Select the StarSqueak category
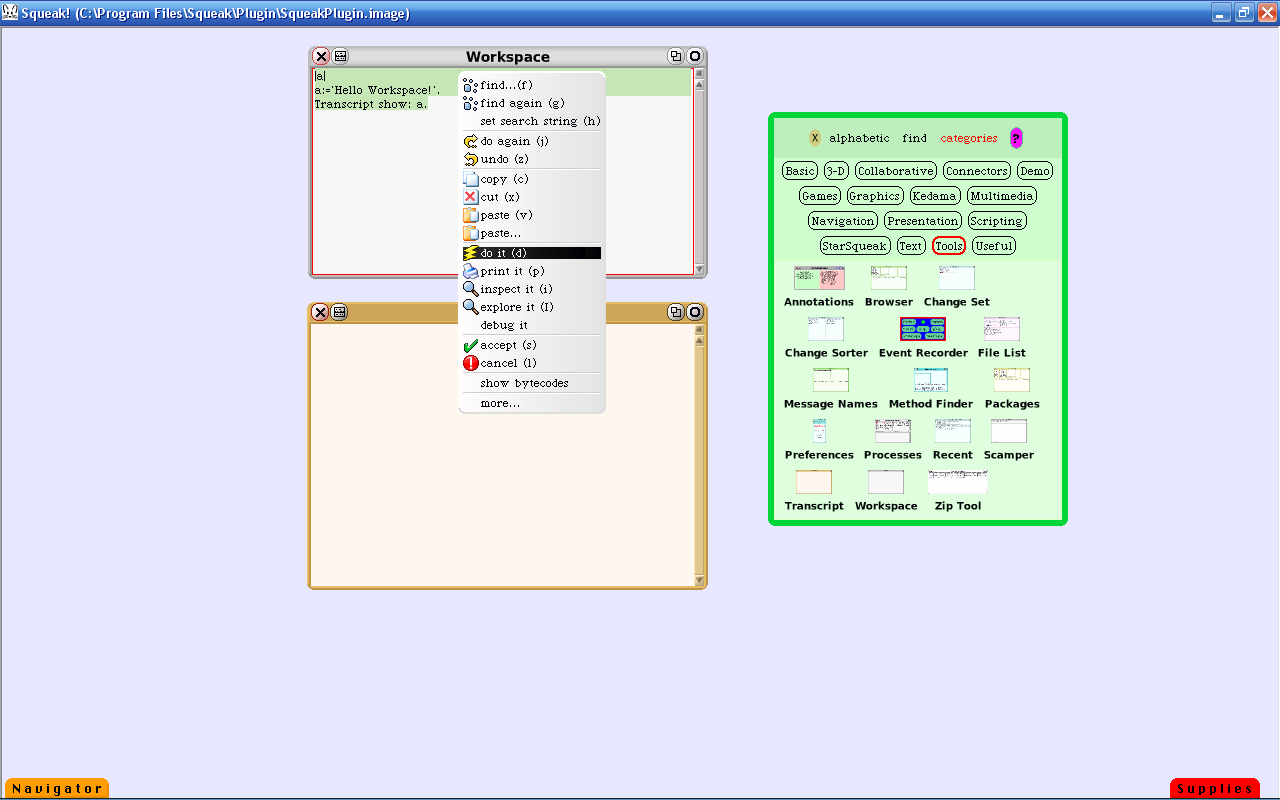The width and height of the screenshot is (1280, 800). coord(855,246)
